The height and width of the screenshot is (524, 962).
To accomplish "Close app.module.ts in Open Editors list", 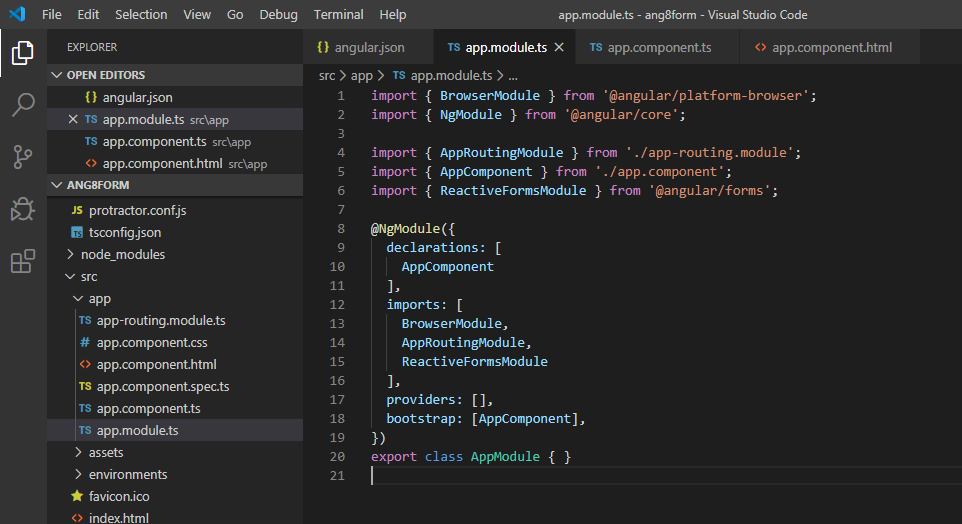I will [72, 119].
